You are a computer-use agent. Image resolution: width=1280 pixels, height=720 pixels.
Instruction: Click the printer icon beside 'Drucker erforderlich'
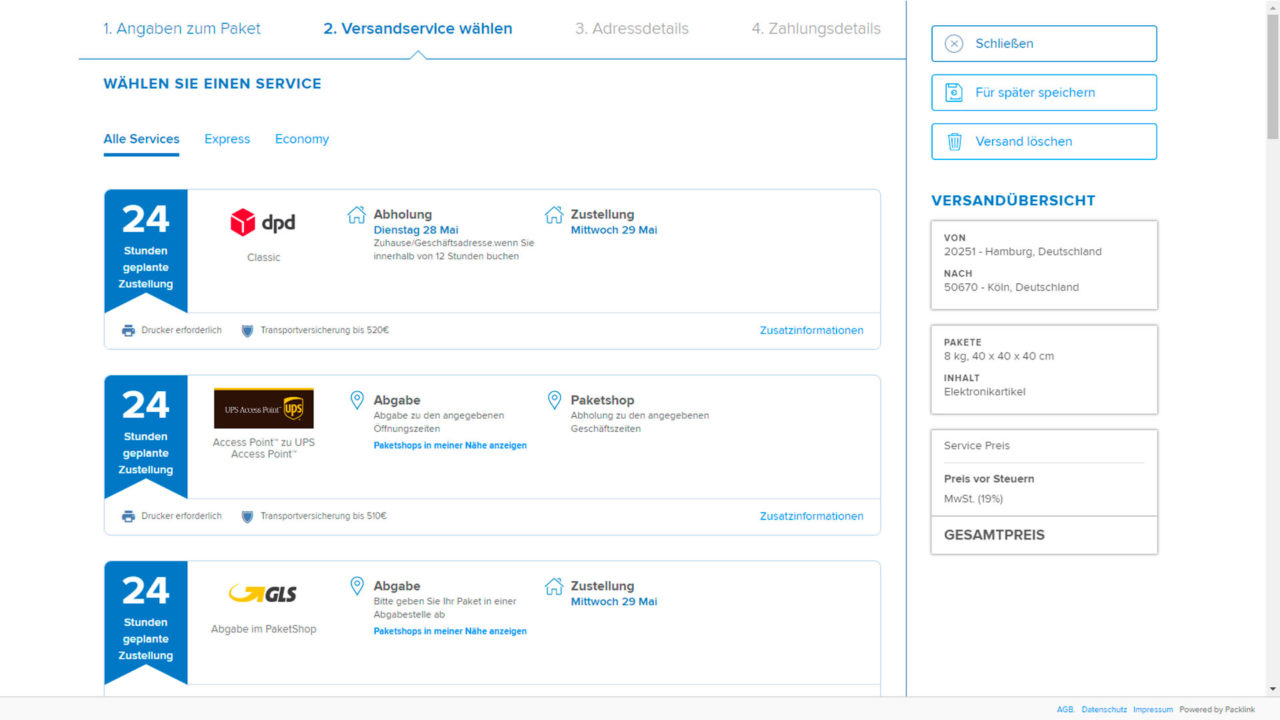[130, 330]
